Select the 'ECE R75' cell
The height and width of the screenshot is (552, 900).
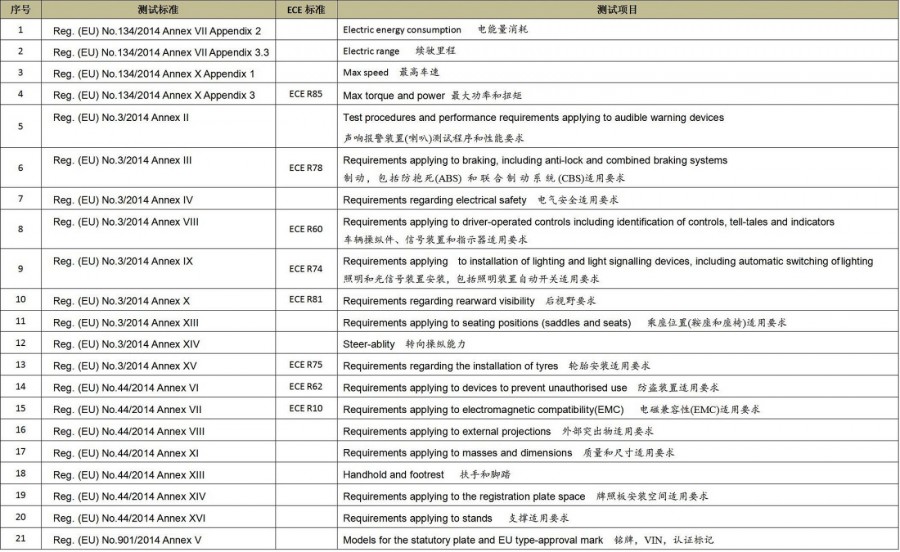pos(306,365)
